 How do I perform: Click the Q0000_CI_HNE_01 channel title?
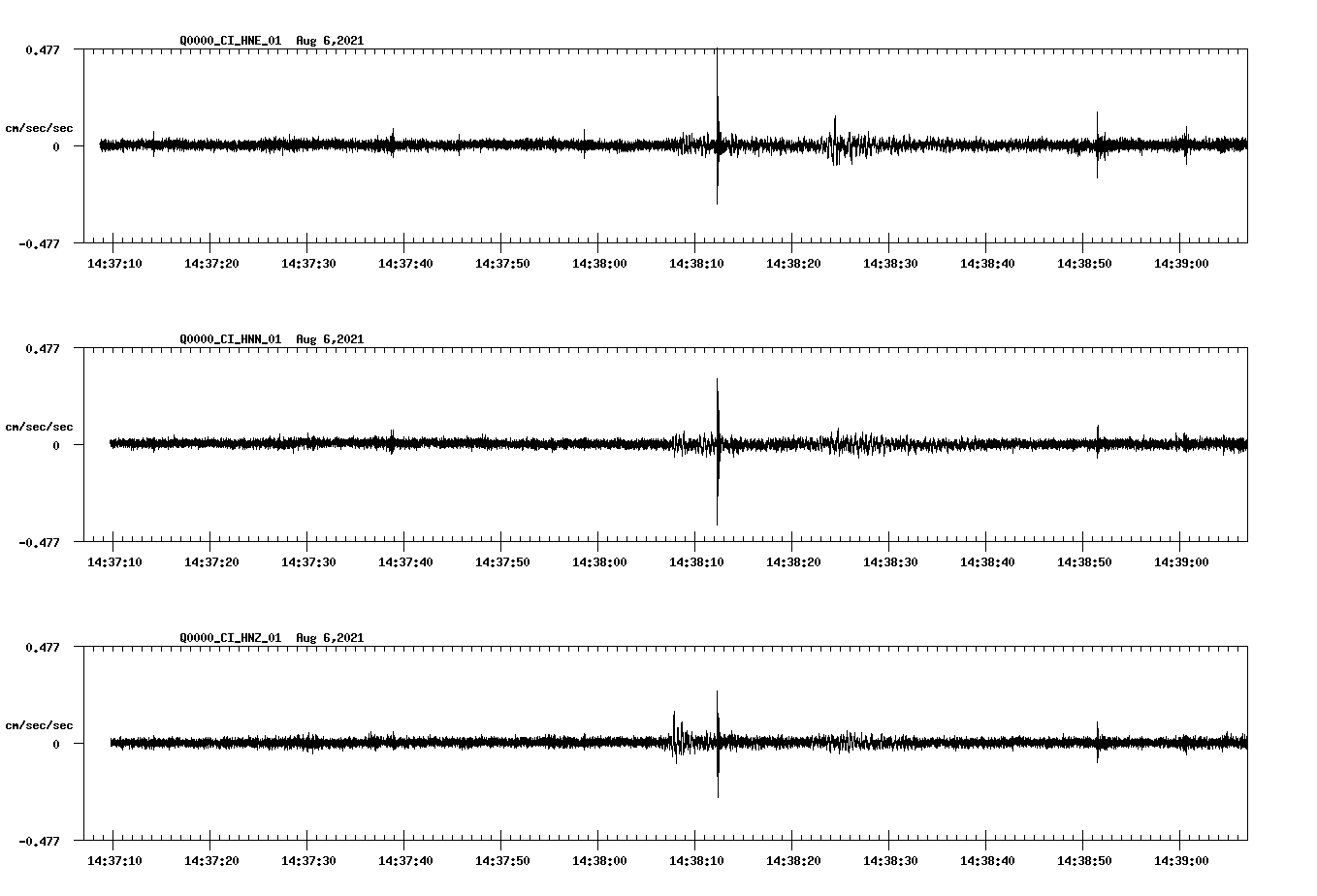coord(231,41)
